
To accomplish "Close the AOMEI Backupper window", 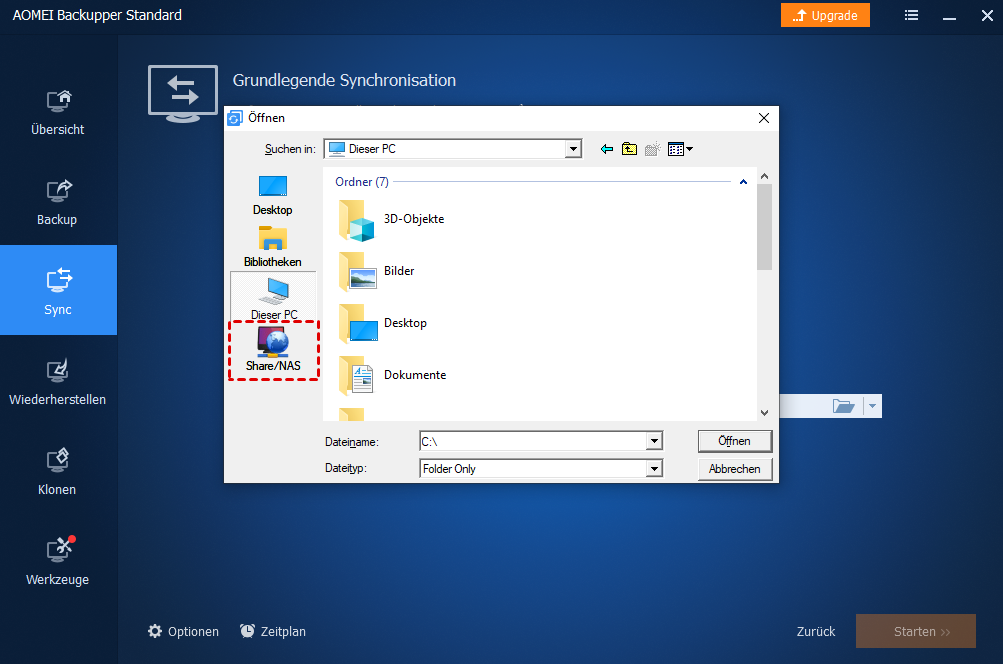I will [987, 15].
